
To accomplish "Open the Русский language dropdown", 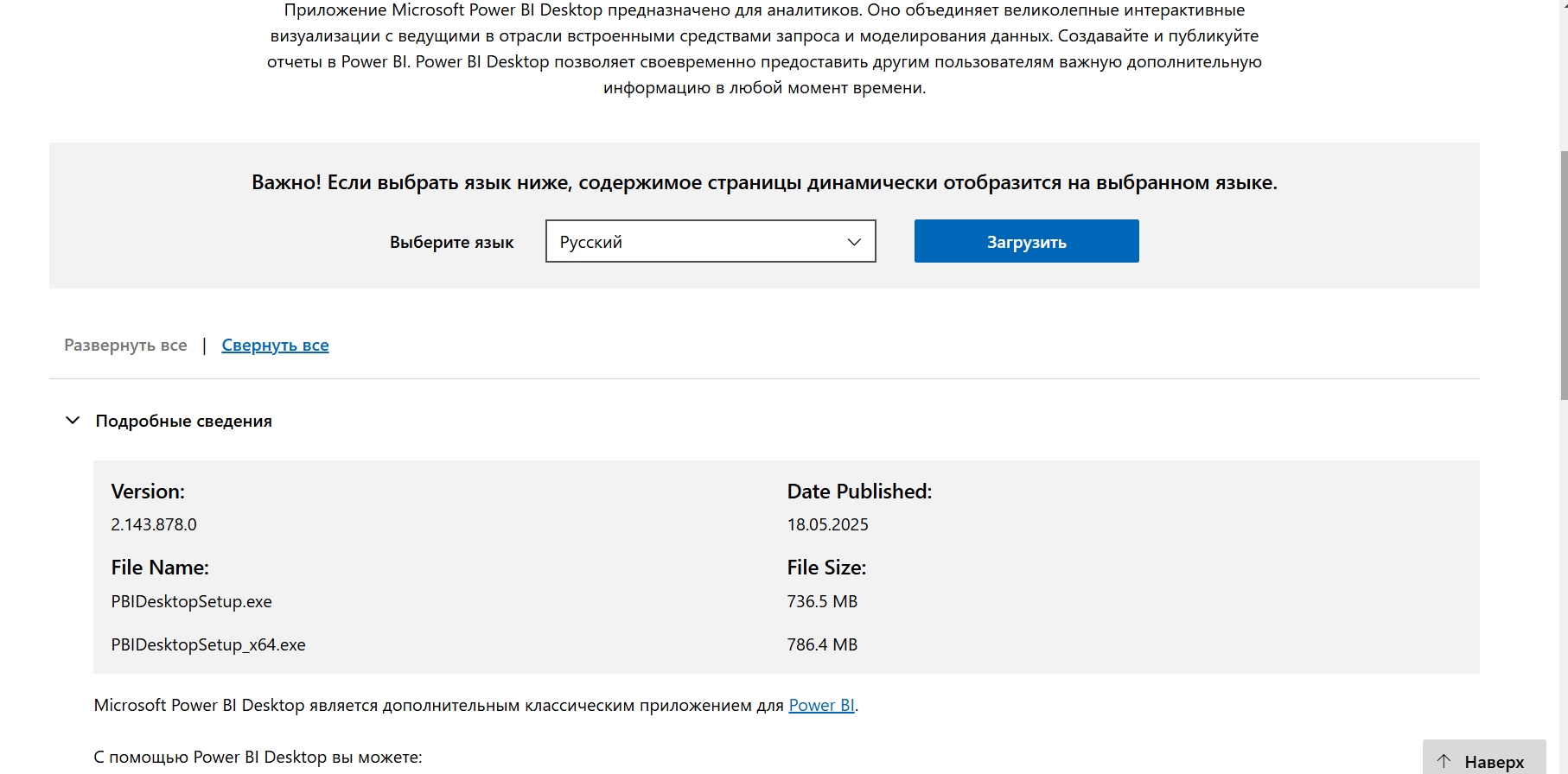I will coord(711,241).
